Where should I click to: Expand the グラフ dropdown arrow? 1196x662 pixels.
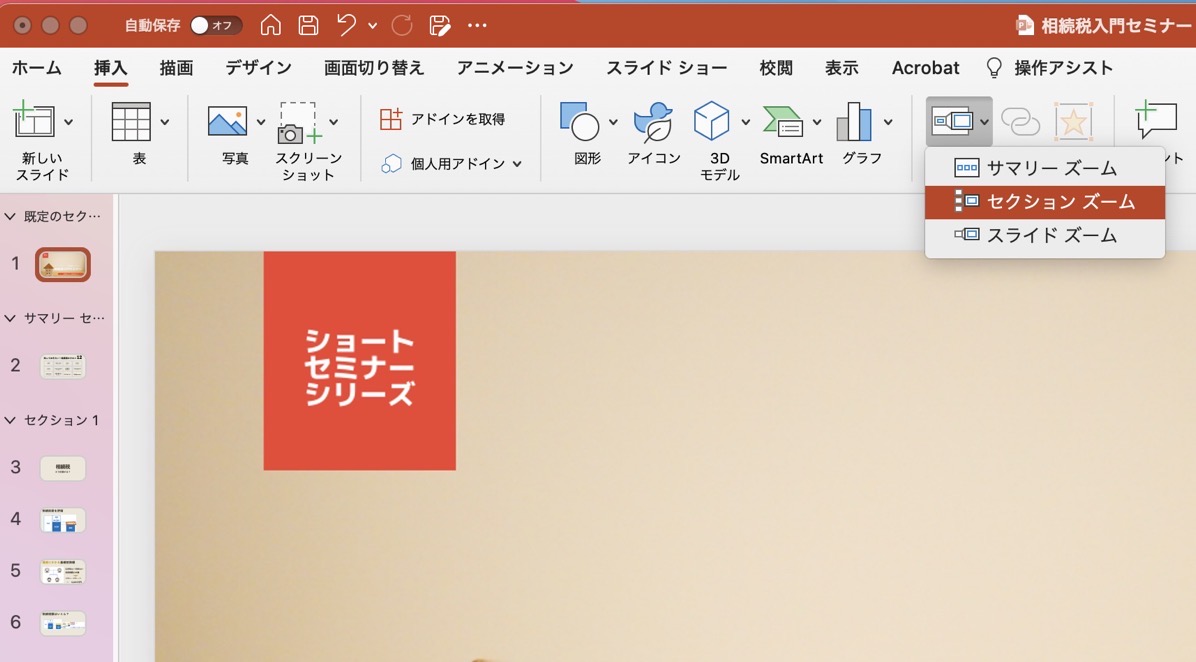888,122
